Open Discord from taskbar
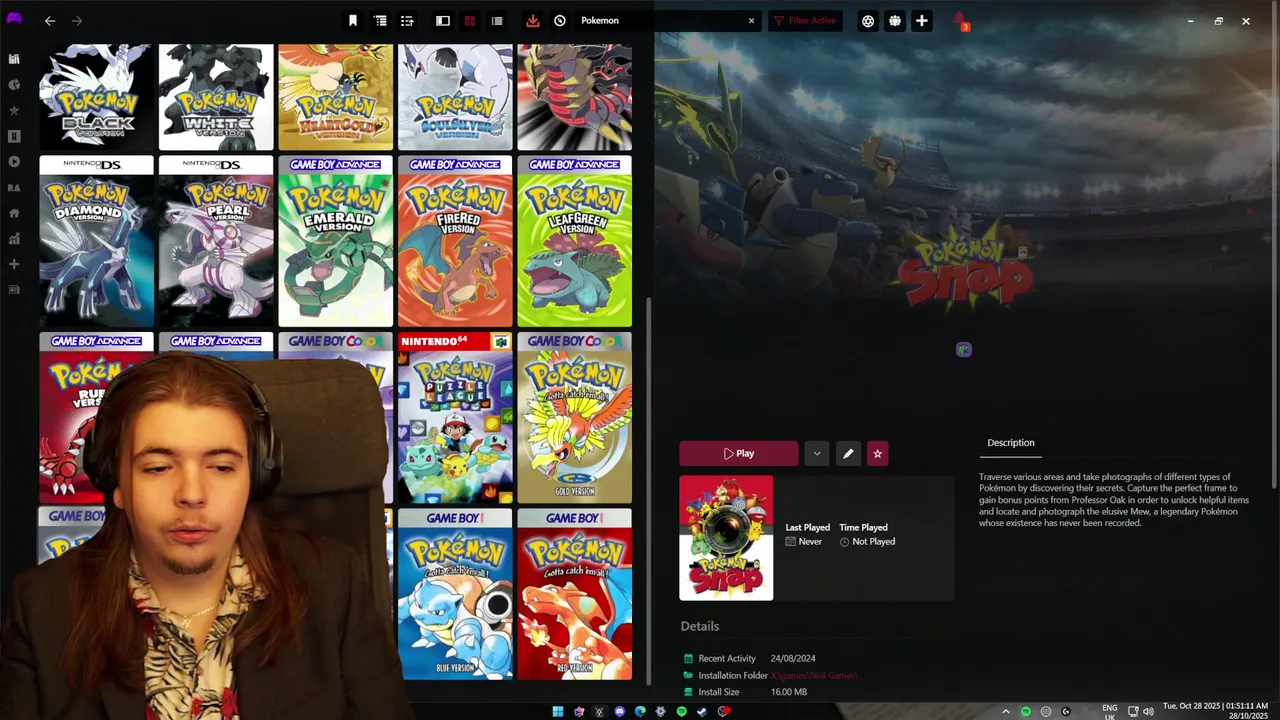The width and height of the screenshot is (1280, 720). [620, 712]
